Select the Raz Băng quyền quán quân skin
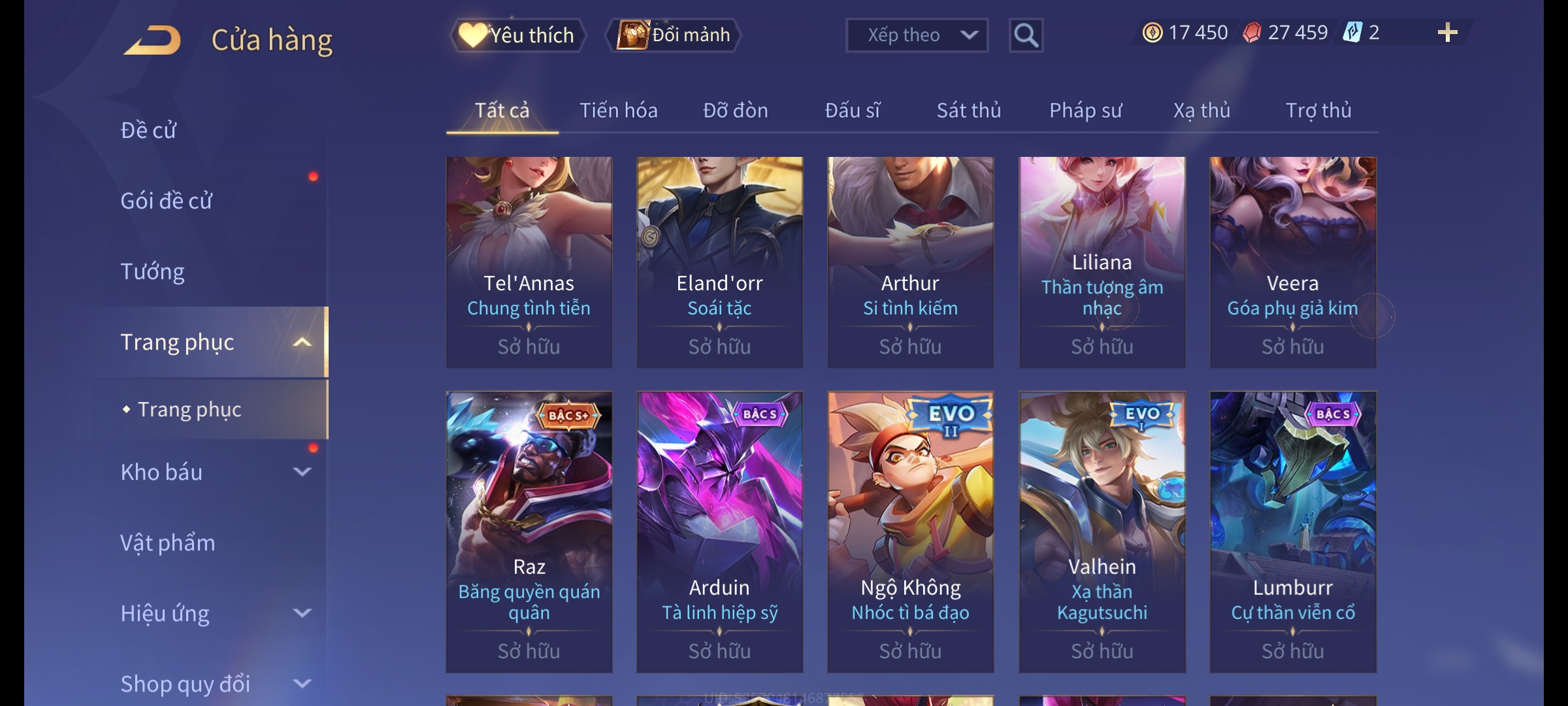1568x706 pixels. click(529, 532)
